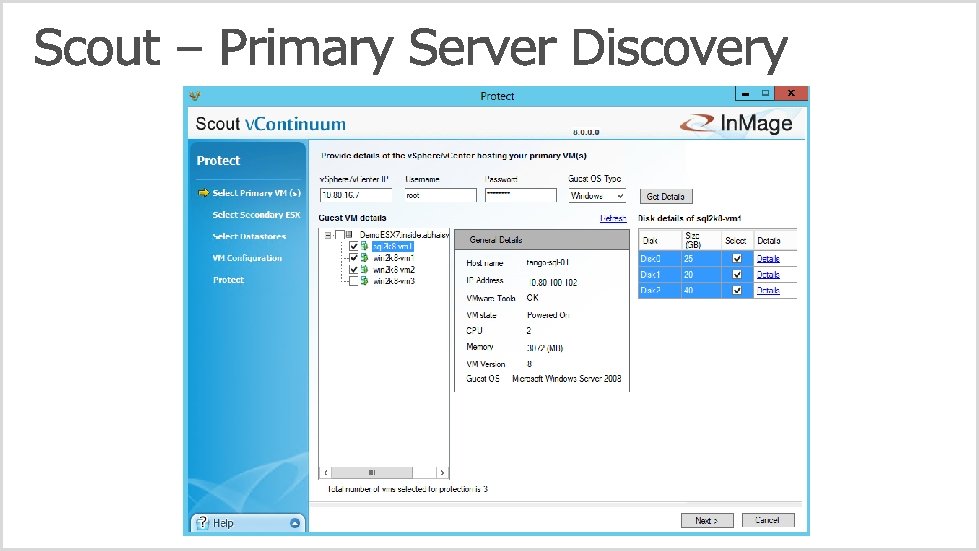Screen dimensions: 979x551
Task: Click the IP Address value 10.80.100.102
Action: (x=553, y=283)
